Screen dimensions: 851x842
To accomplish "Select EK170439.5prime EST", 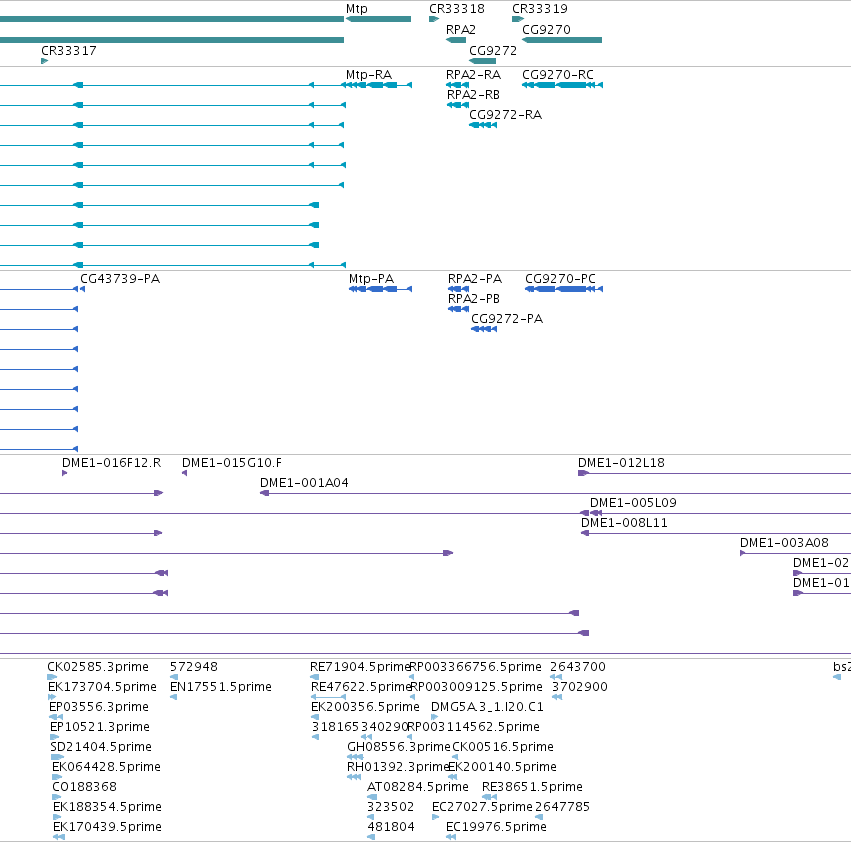I will tap(59, 837).
